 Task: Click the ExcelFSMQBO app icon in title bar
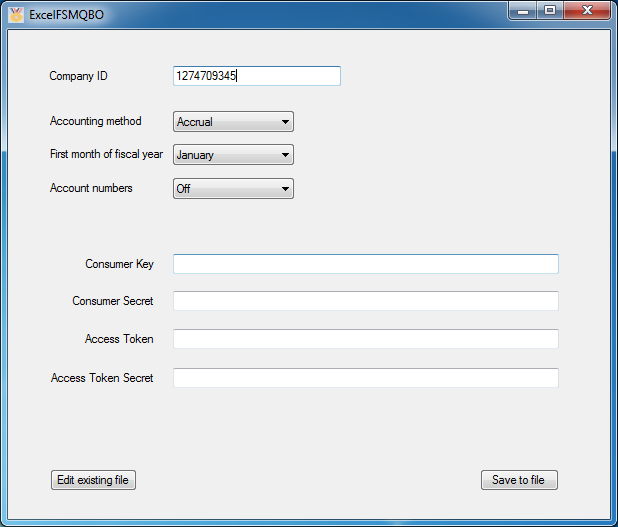tap(16, 15)
